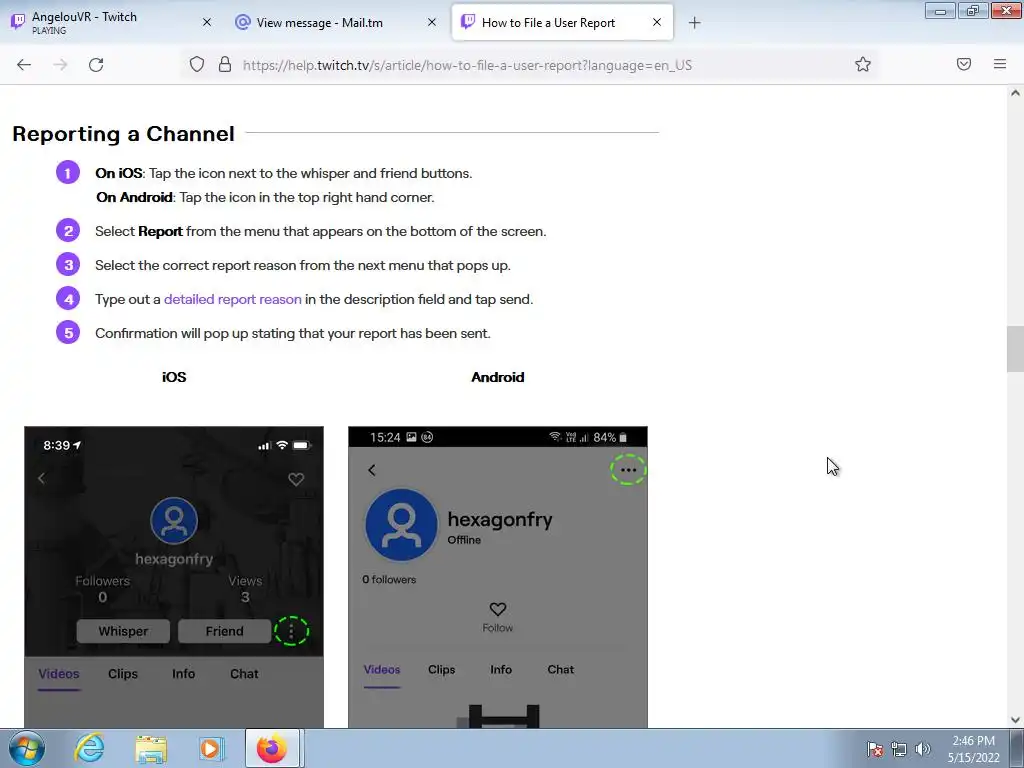Click the scrollbar up arrow
Viewport: 1024px width, 768px height.
[x=1015, y=93]
